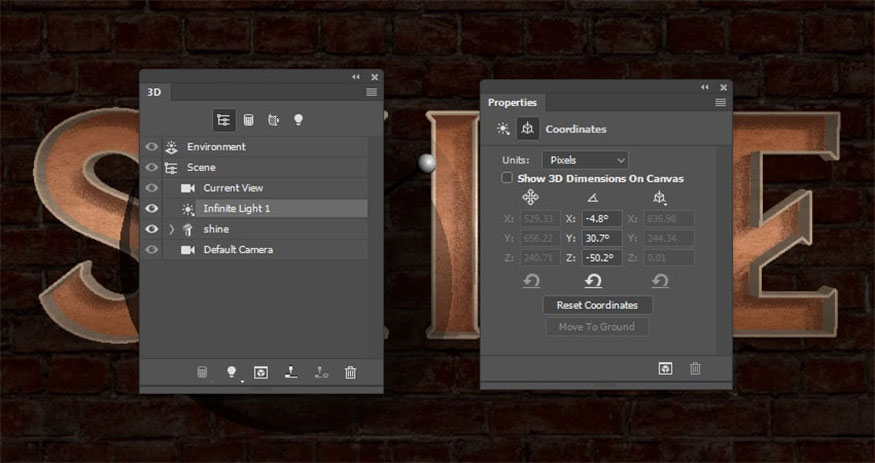The height and width of the screenshot is (463, 875).
Task: Toggle visibility of the shine mesh
Action: (152, 229)
